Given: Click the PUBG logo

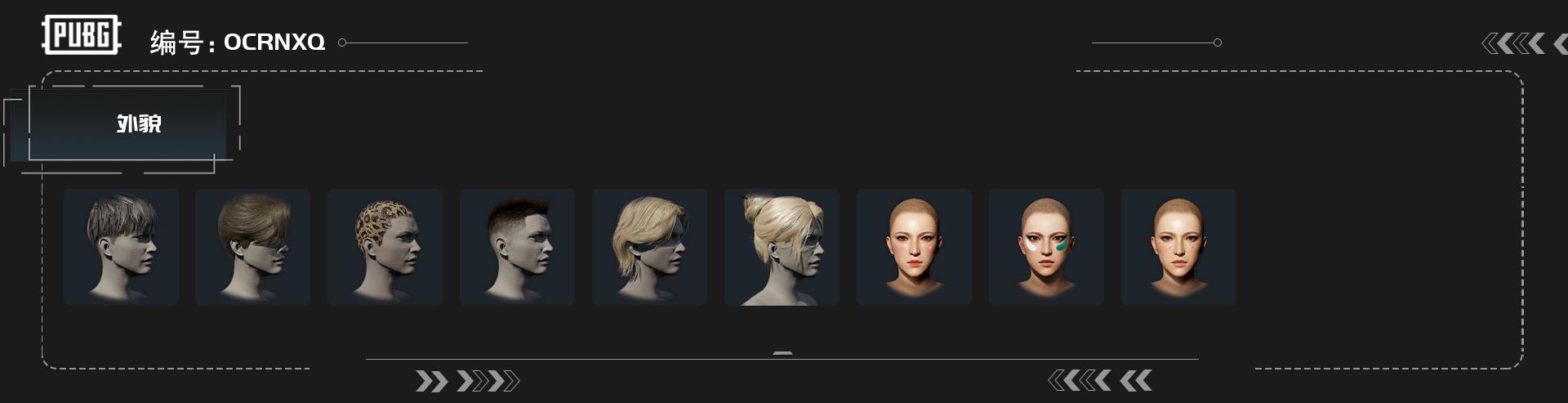Looking at the screenshot, I should (81, 35).
